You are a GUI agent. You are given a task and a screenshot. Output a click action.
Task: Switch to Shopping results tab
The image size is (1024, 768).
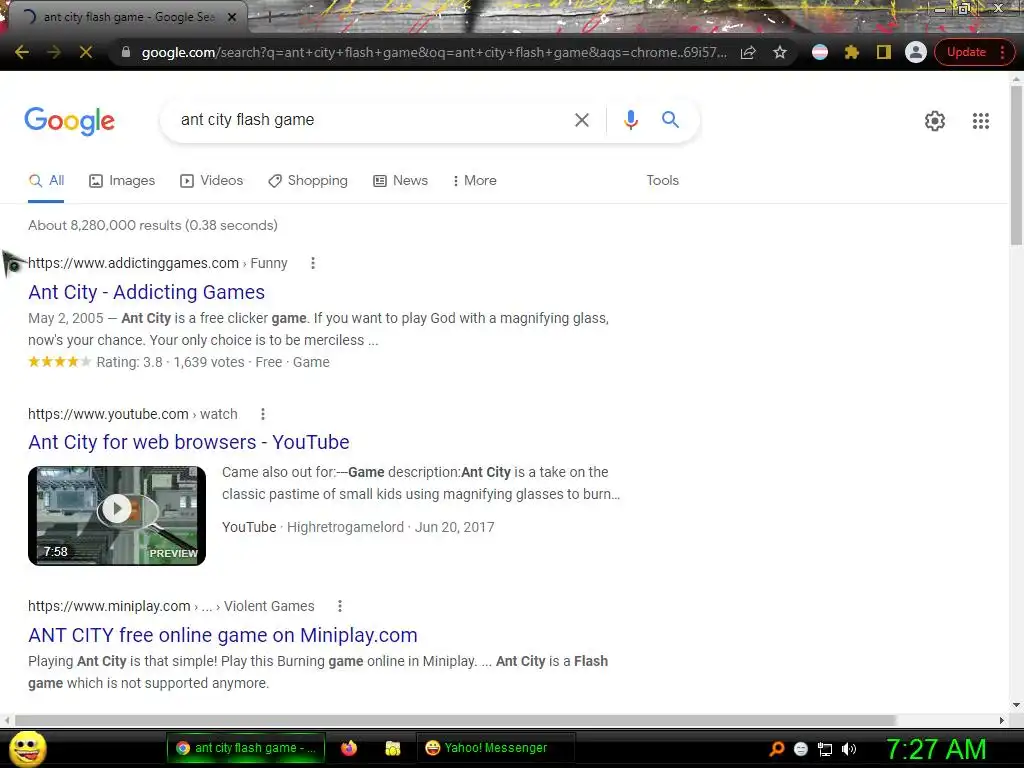308,181
